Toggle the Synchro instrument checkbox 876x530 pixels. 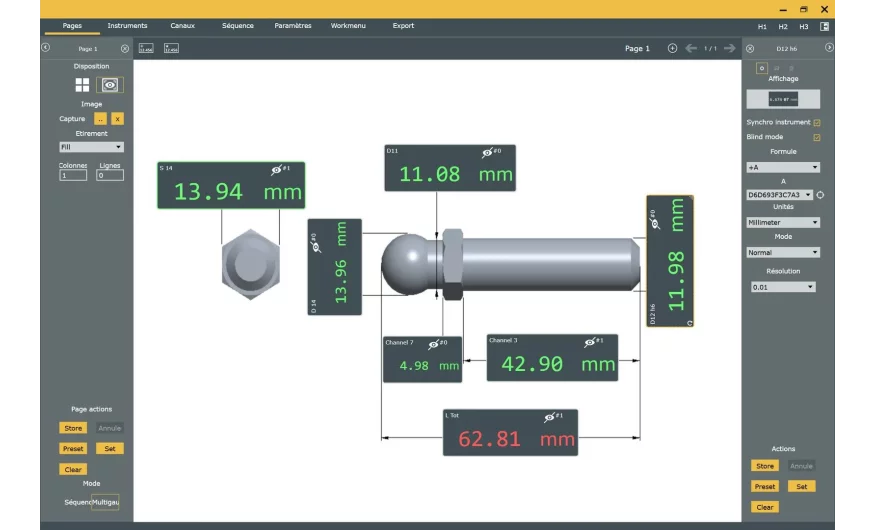coord(817,122)
